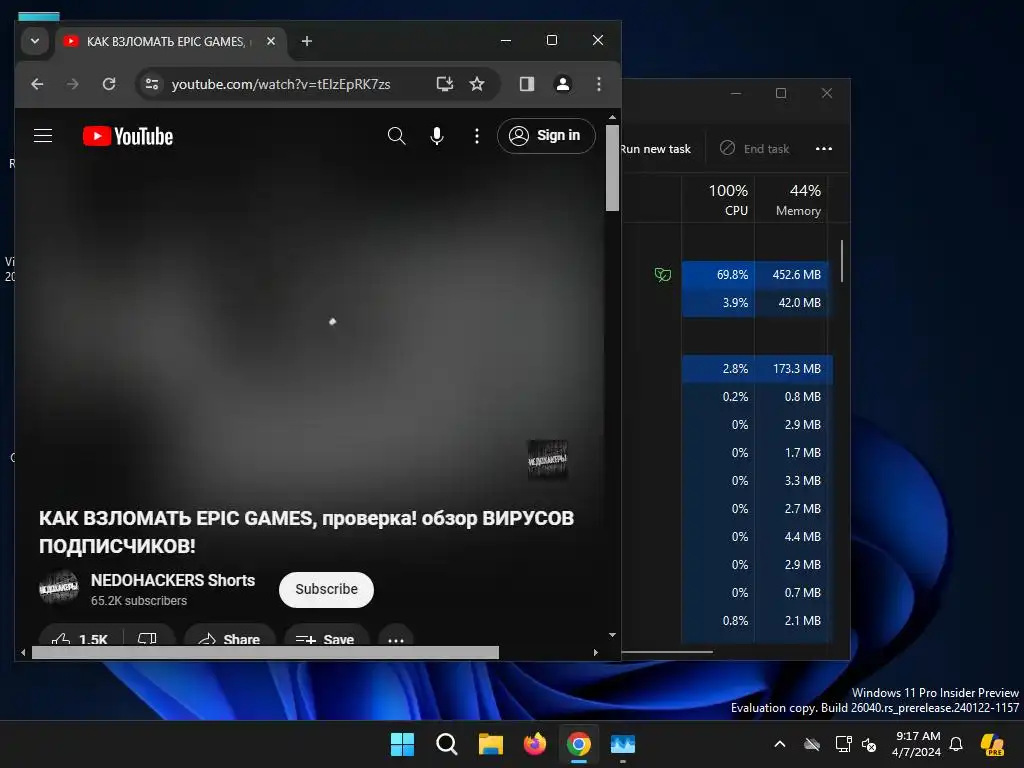Open taskbar Search
This screenshot has width=1024, height=768.
[x=447, y=744]
